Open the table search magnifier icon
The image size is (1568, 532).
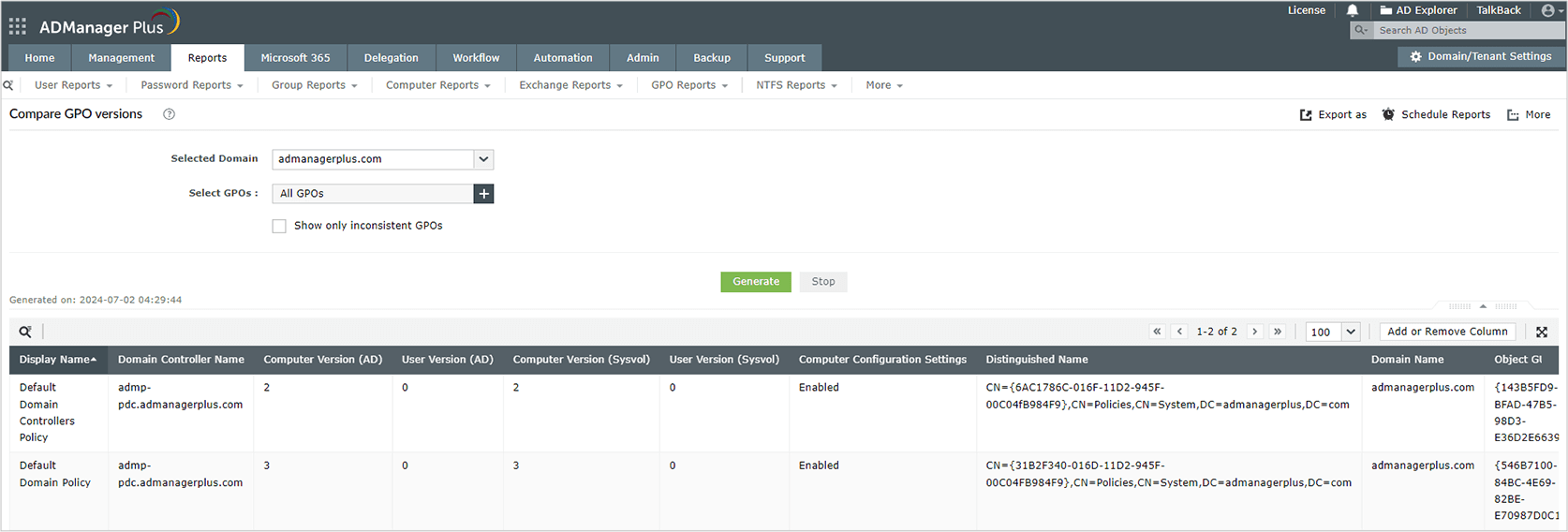pyautogui.click(x=25, y=332)
